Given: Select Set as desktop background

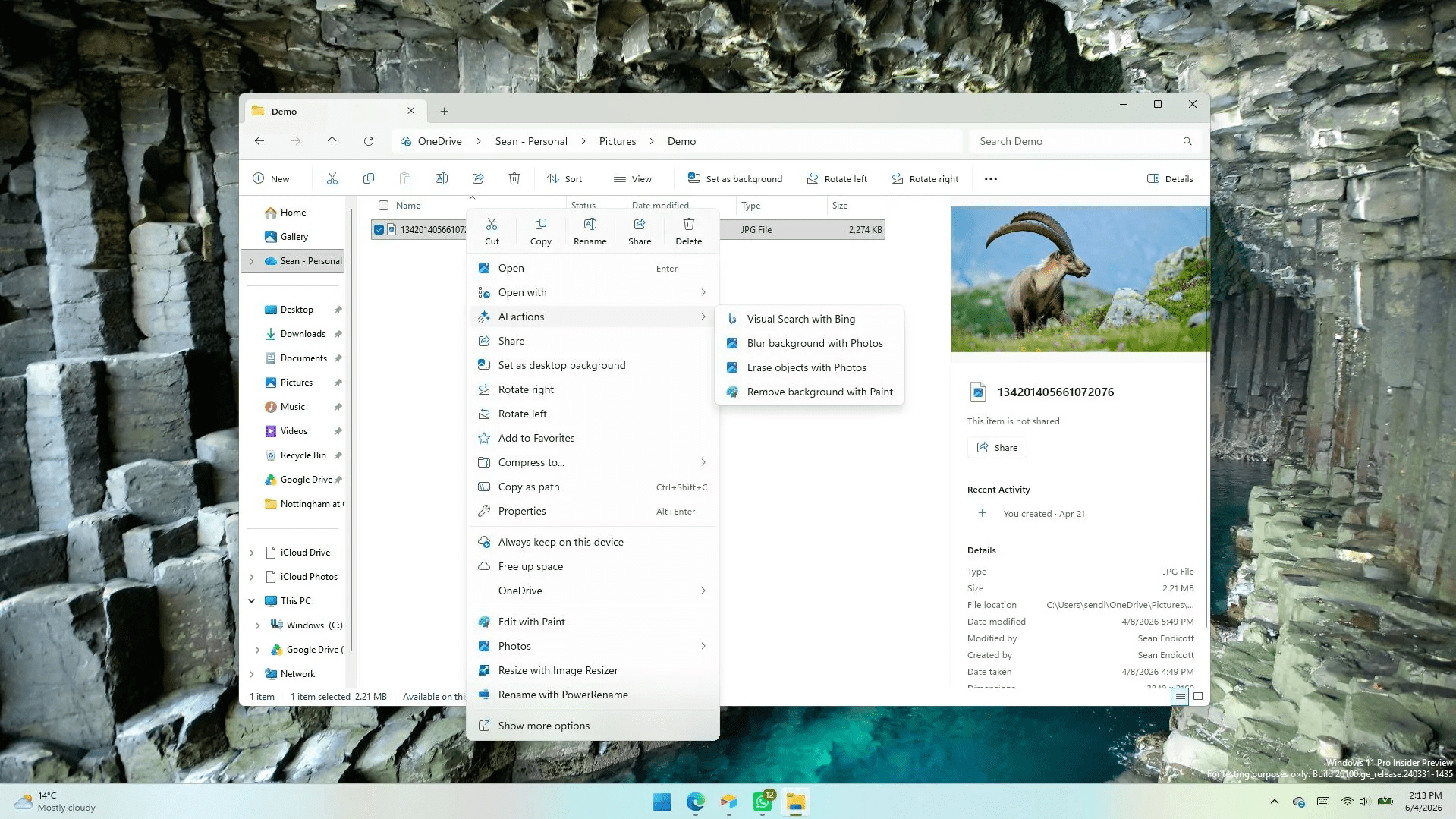Looking at the screenshot, I should point(593,365).
